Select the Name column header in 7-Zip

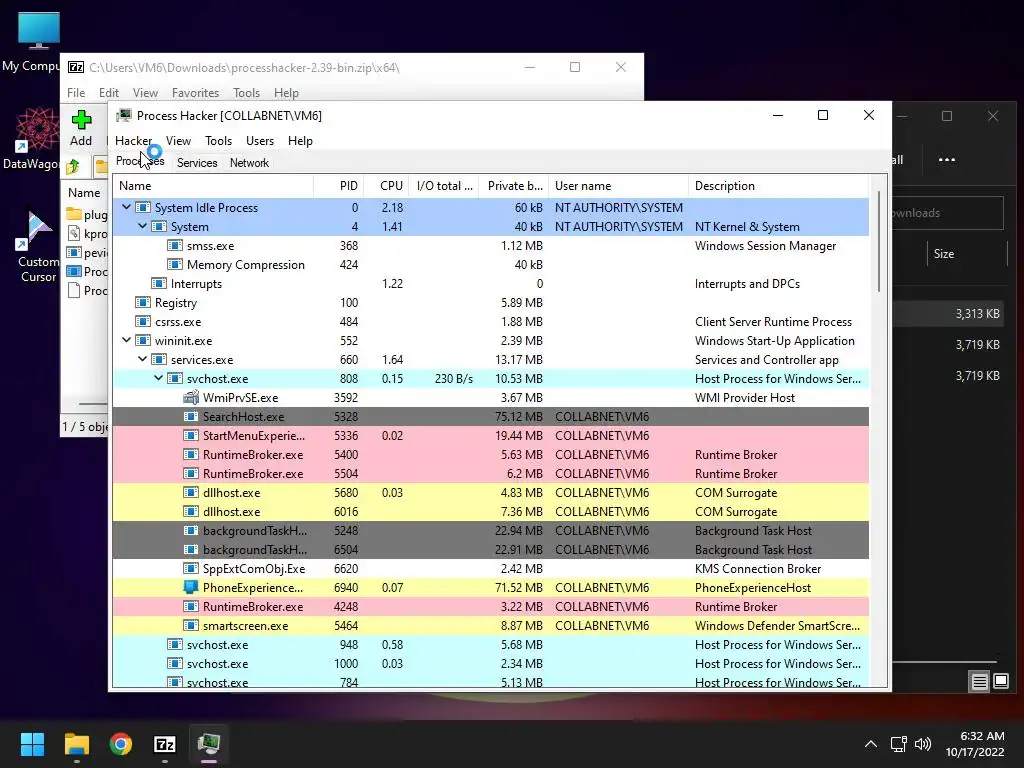coord(84,193)
